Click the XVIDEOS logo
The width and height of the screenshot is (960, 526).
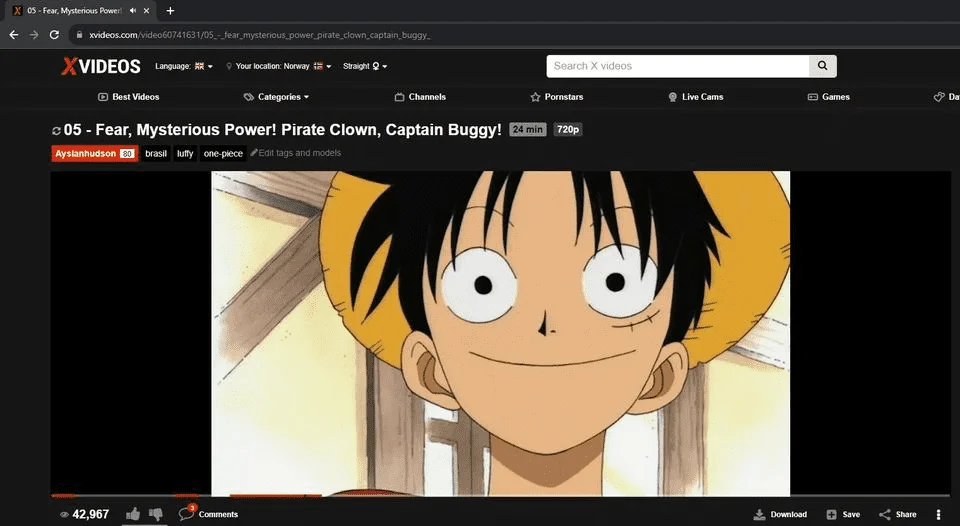point(101,66)
